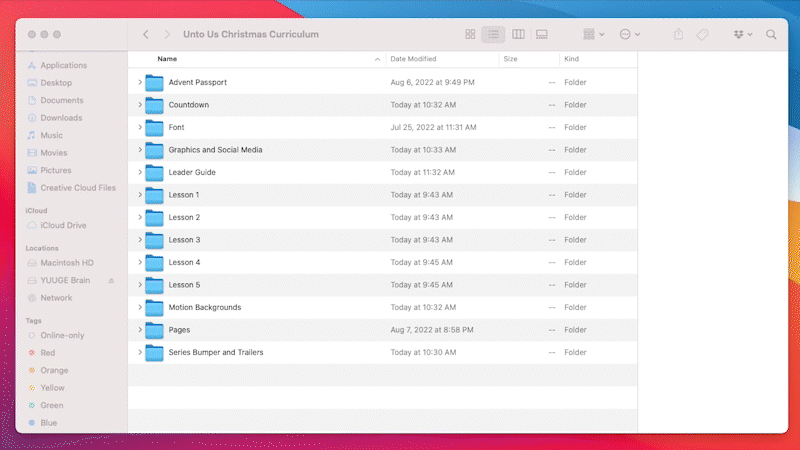800x450 pixels.
Task: Click window title Unto Us Christmas Curriculum
Action: coord(251,34)
